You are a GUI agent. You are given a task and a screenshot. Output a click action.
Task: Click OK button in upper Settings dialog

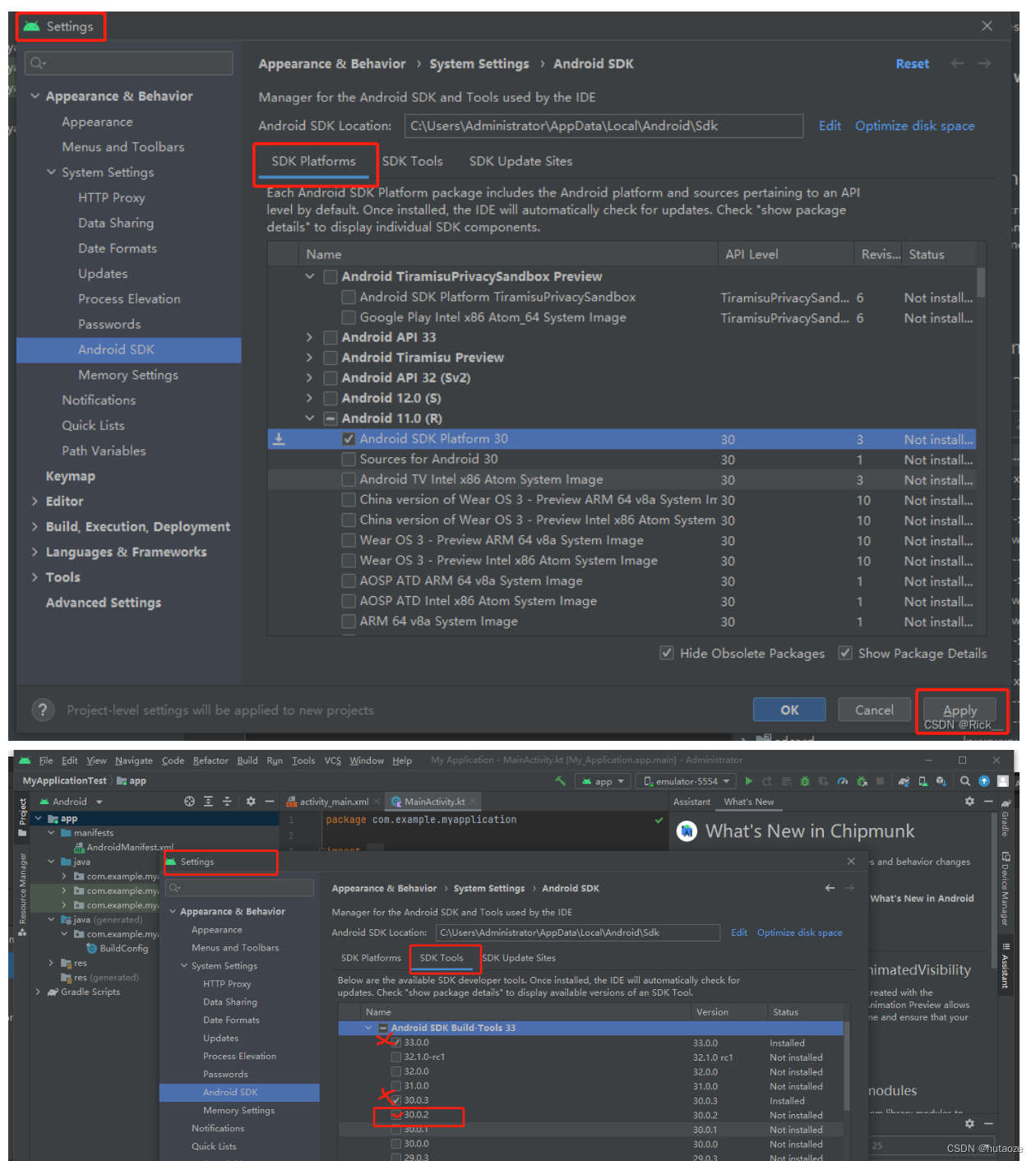coord(789,710)
